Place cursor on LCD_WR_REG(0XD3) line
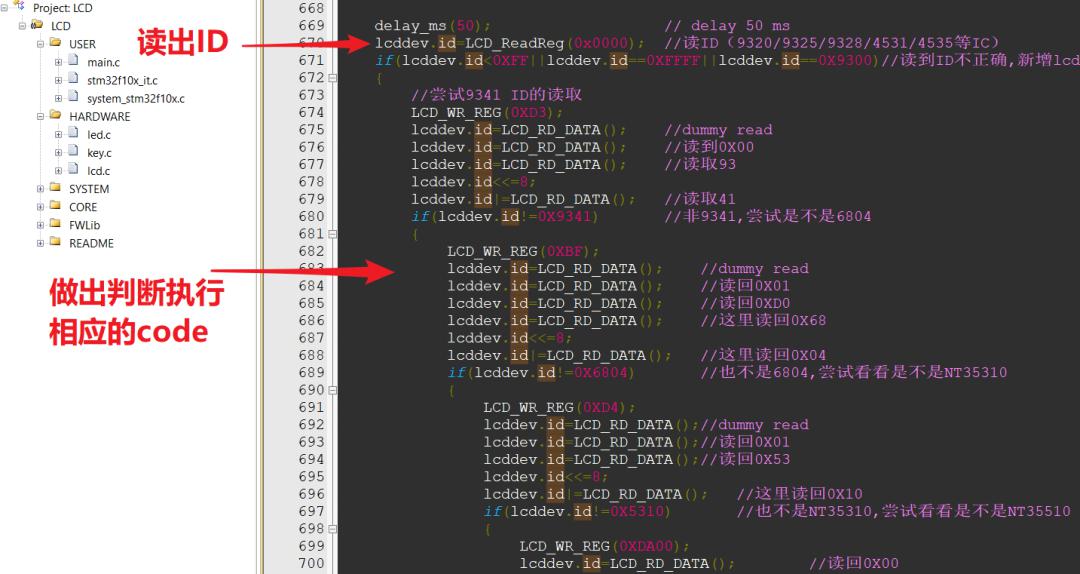 488,112
